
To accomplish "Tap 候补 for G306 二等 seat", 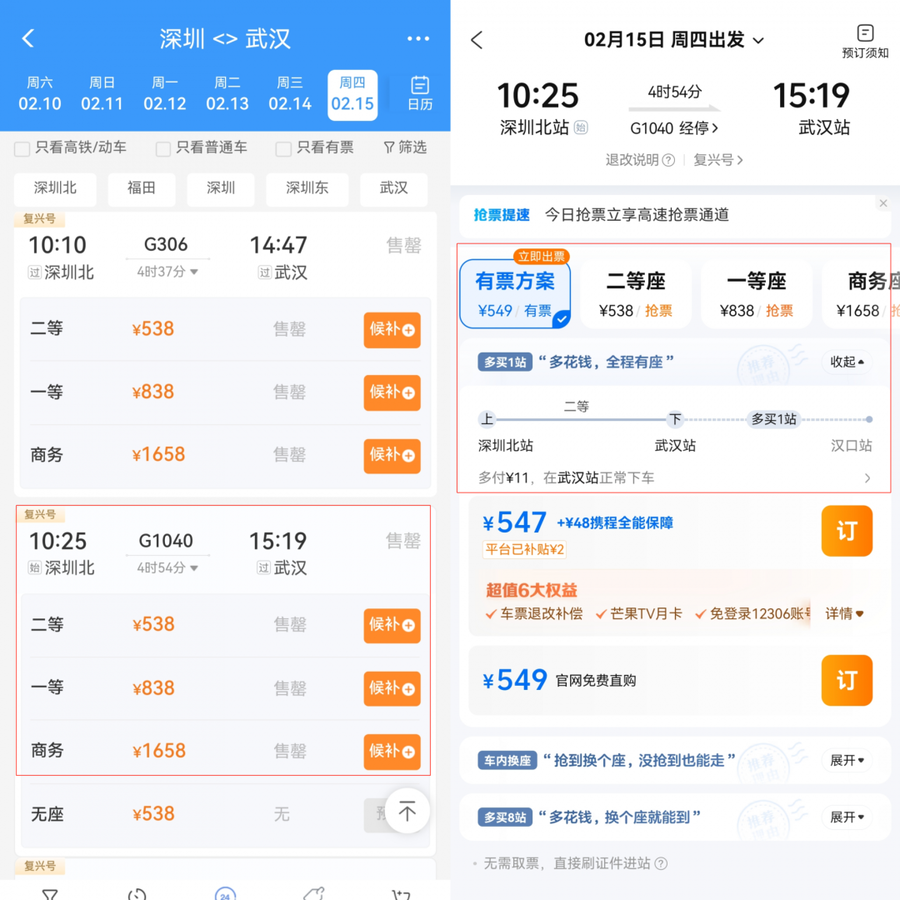I will [392, 330].
